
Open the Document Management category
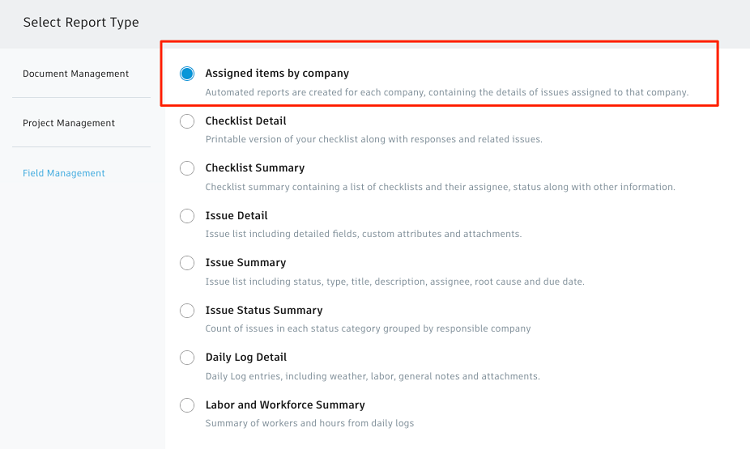pos(76,74)
